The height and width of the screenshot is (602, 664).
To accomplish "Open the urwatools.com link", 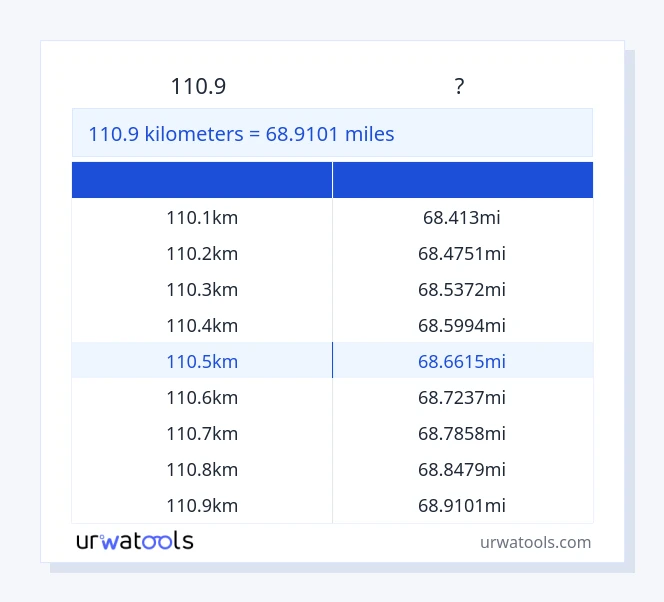I will pyautogui.click(x=535, y=542).
